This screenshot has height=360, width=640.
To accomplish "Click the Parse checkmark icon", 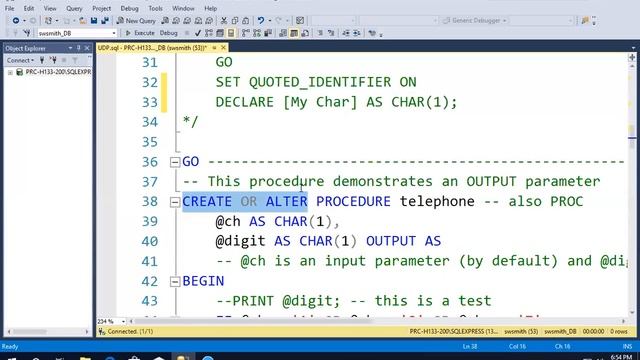I will click(x=198, y=33).
